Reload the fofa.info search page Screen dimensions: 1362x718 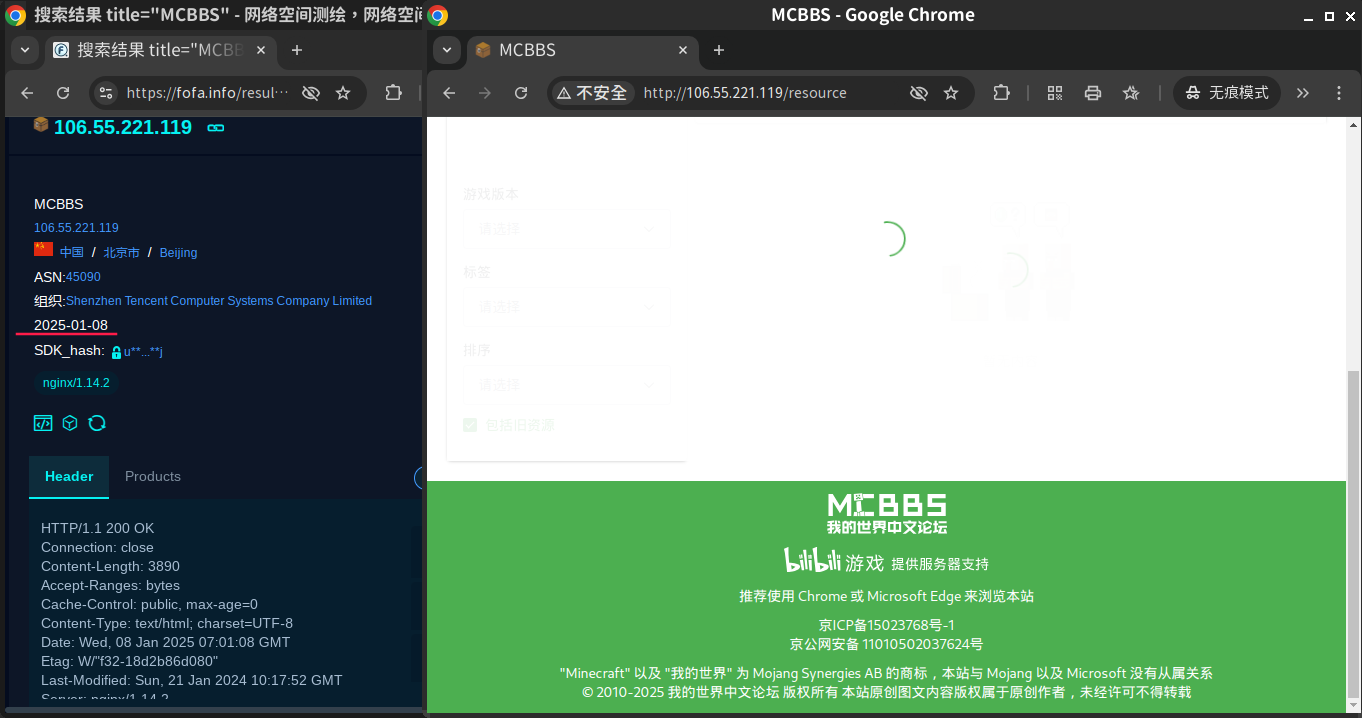(63, 93)
